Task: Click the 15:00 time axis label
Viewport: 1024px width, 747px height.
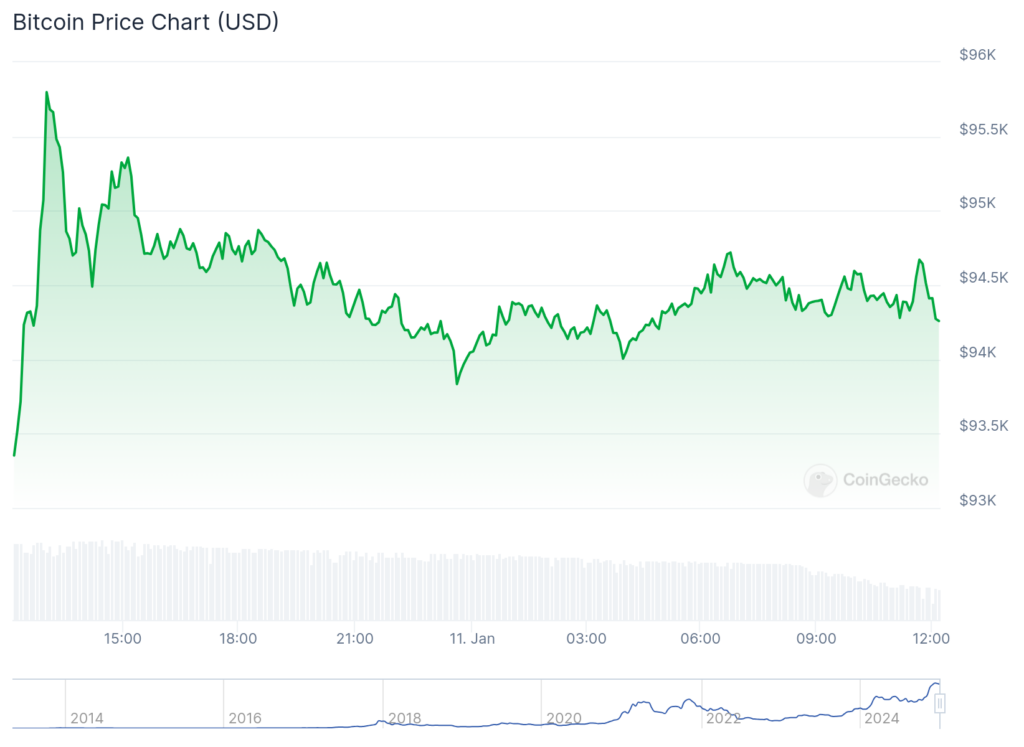Action: [x=123, y=639]
